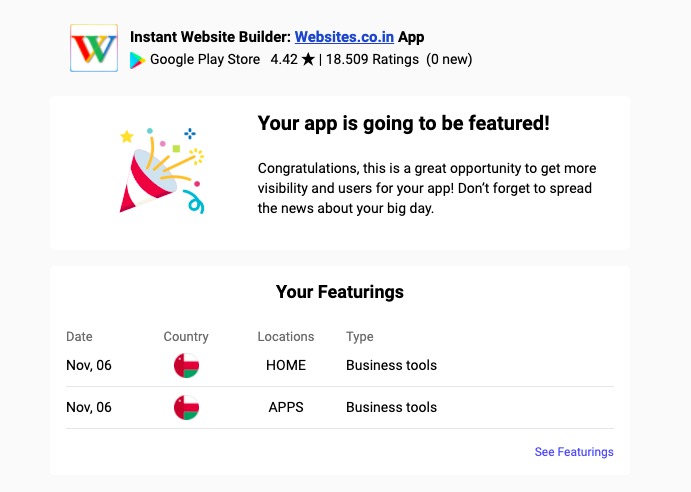
Task: Click the "Google Play Store" label
Action: point(205,60)
